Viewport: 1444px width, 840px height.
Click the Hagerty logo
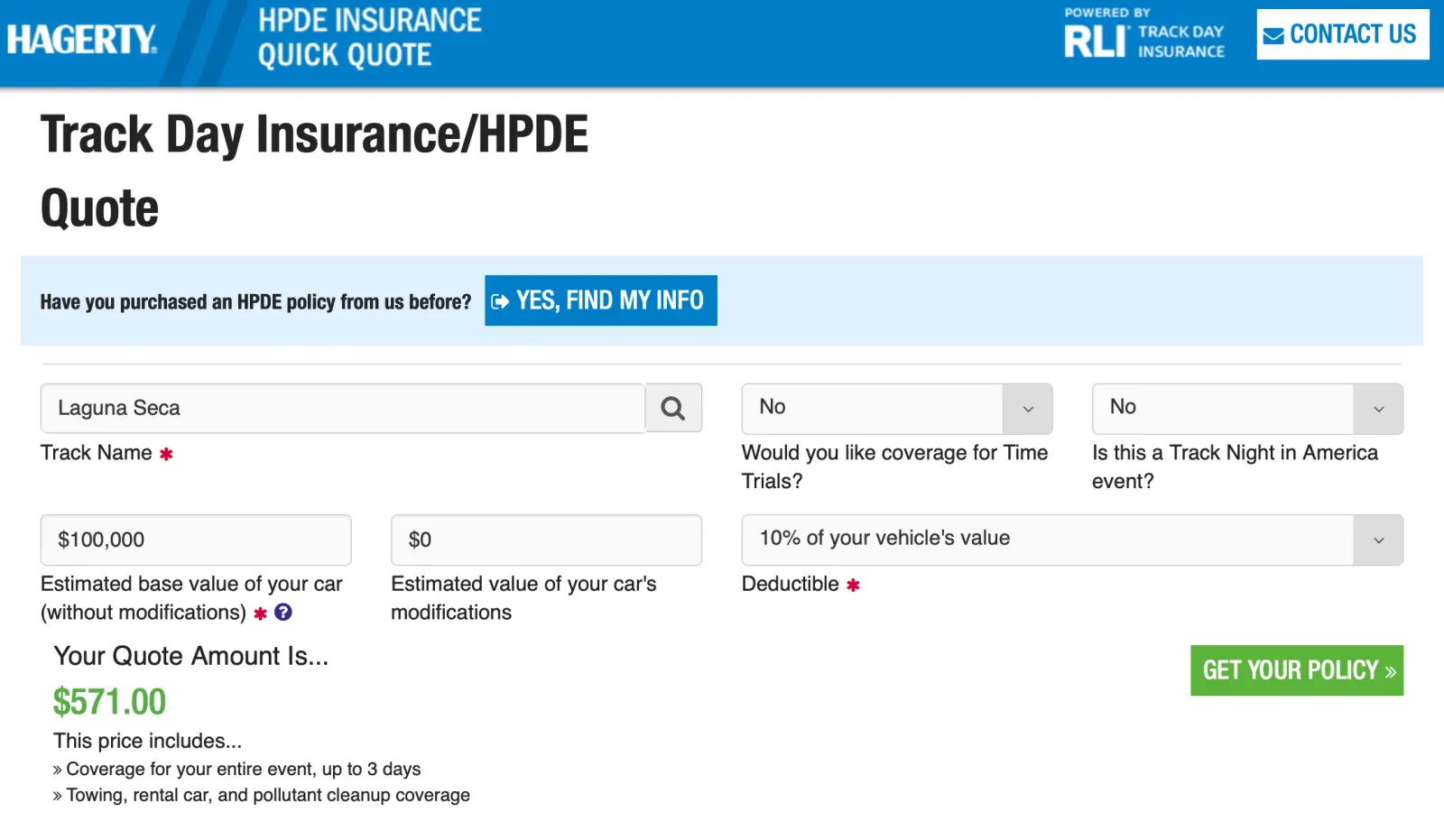pos(82,39)
